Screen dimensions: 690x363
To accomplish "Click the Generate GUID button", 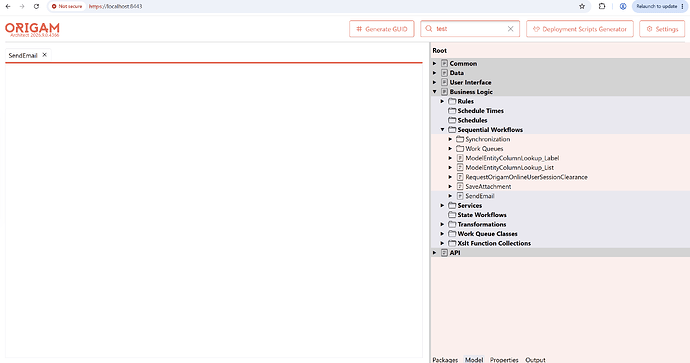I will [x=382, y=29].
